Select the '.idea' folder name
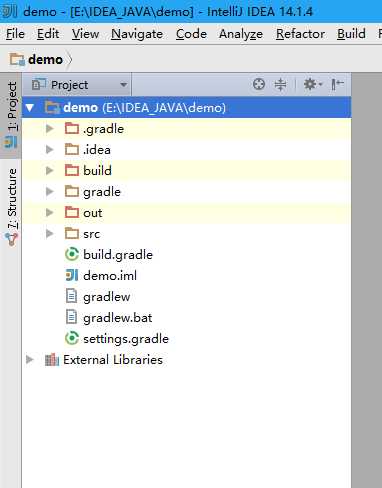Screen dimensions: 382x488 97,150
